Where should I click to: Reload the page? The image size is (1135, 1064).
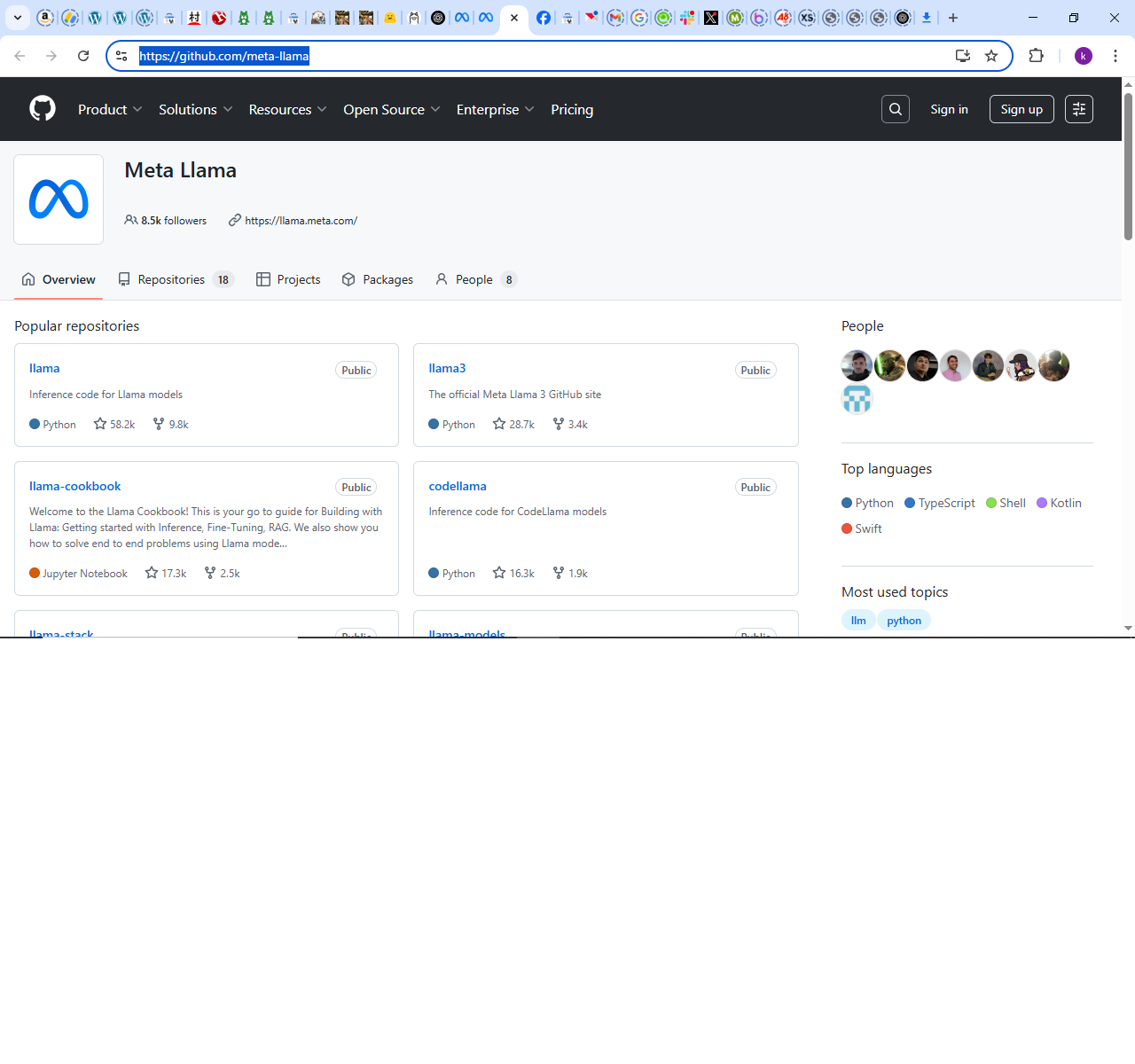83,56
